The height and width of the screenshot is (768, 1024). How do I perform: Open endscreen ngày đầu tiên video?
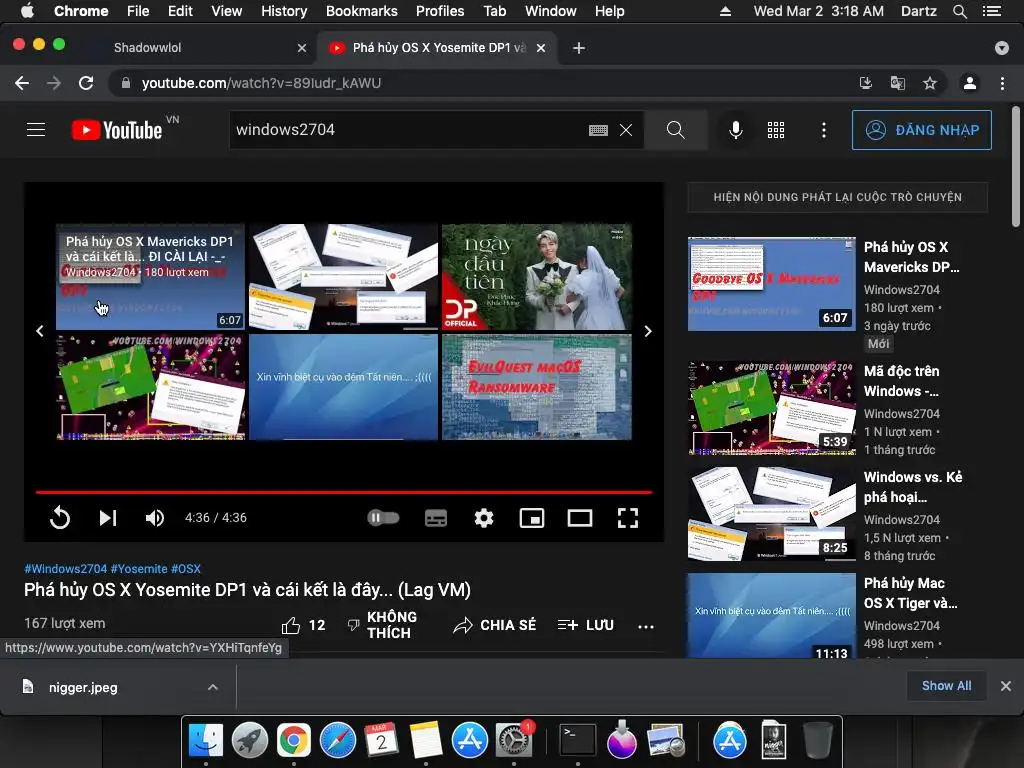537,277
